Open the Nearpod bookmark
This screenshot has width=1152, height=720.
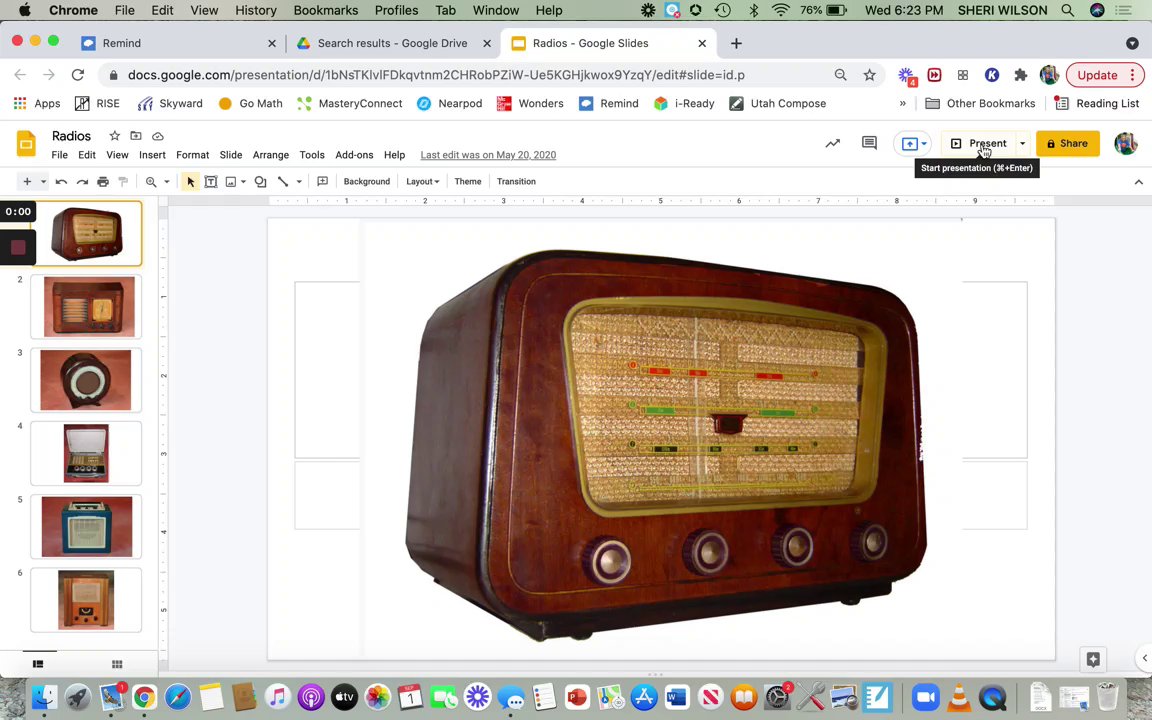coord(450,104)
